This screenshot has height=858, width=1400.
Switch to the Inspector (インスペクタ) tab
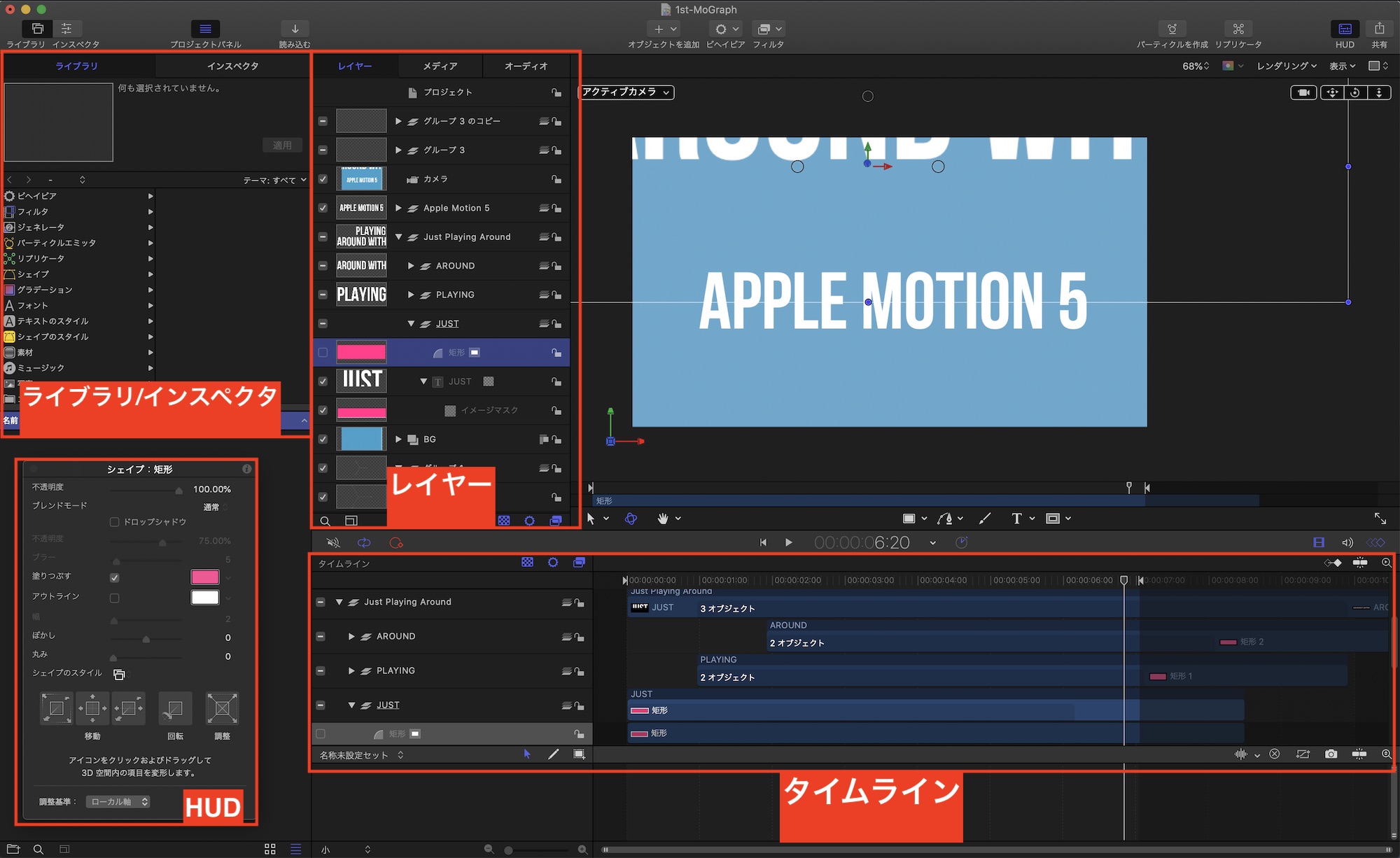tap(232, 66)
